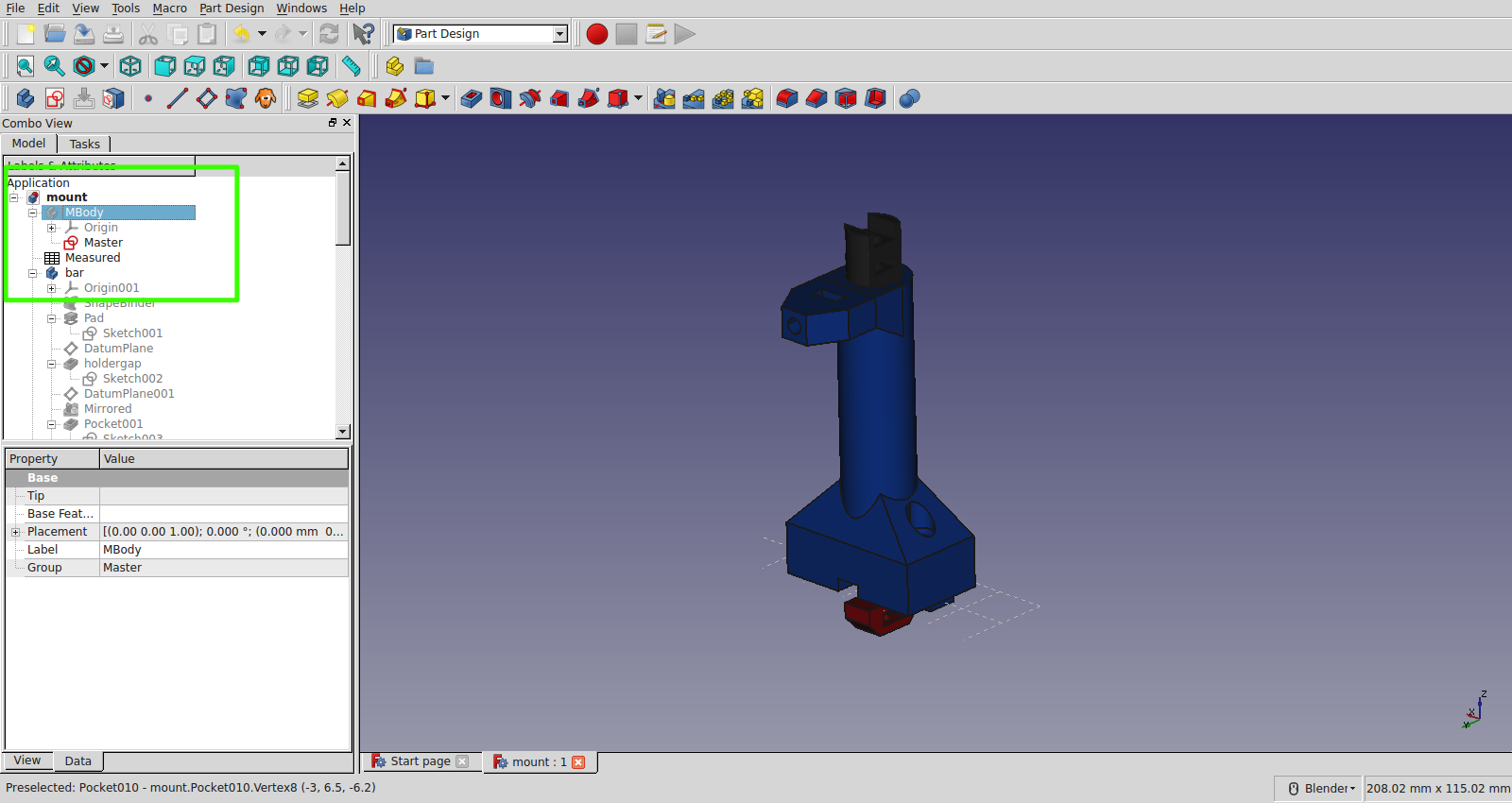The image size is (1512, 803).
Task: Click the Label value MBody field
Action: pos(224,550)
